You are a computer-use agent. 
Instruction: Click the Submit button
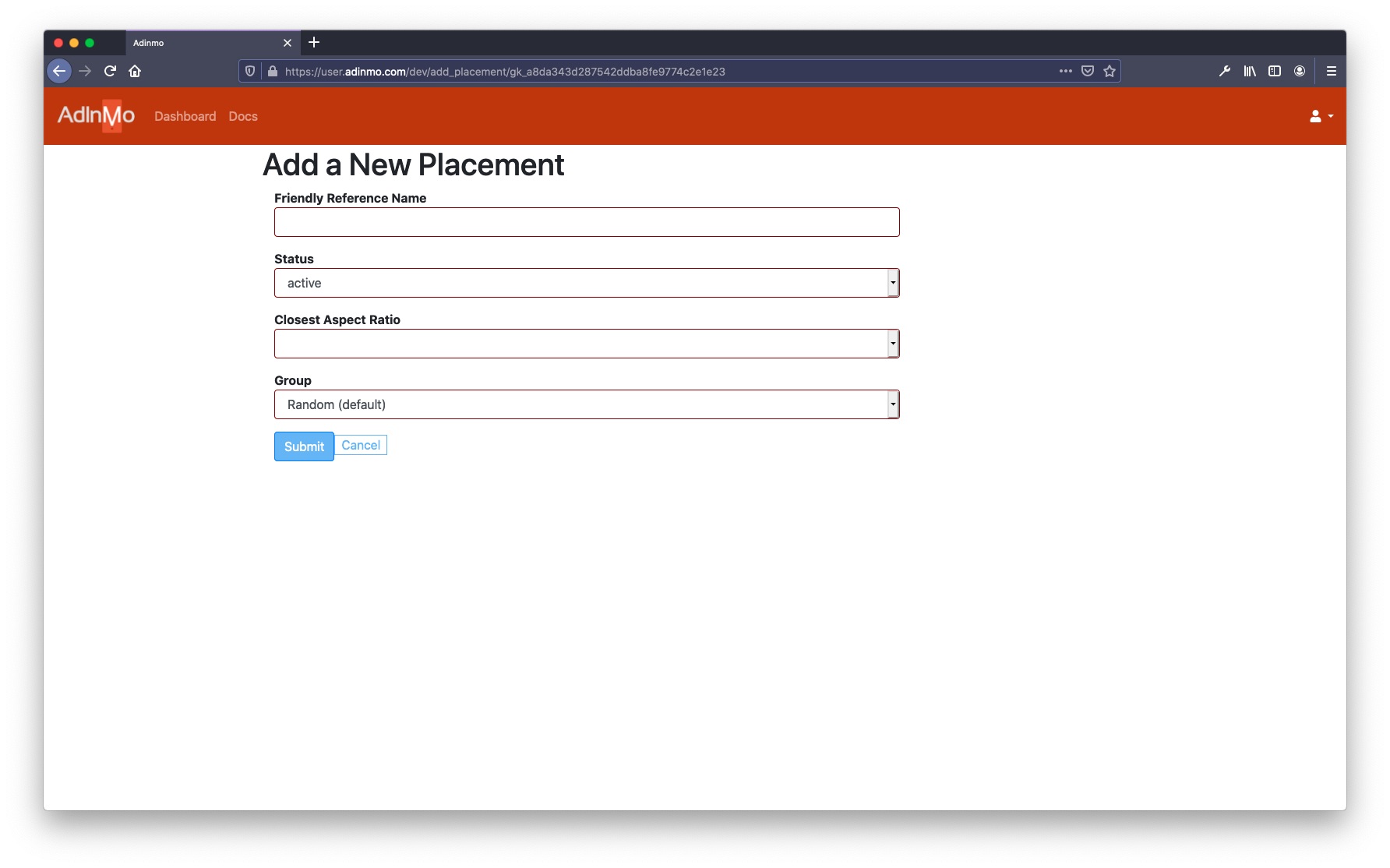(304, 446)
